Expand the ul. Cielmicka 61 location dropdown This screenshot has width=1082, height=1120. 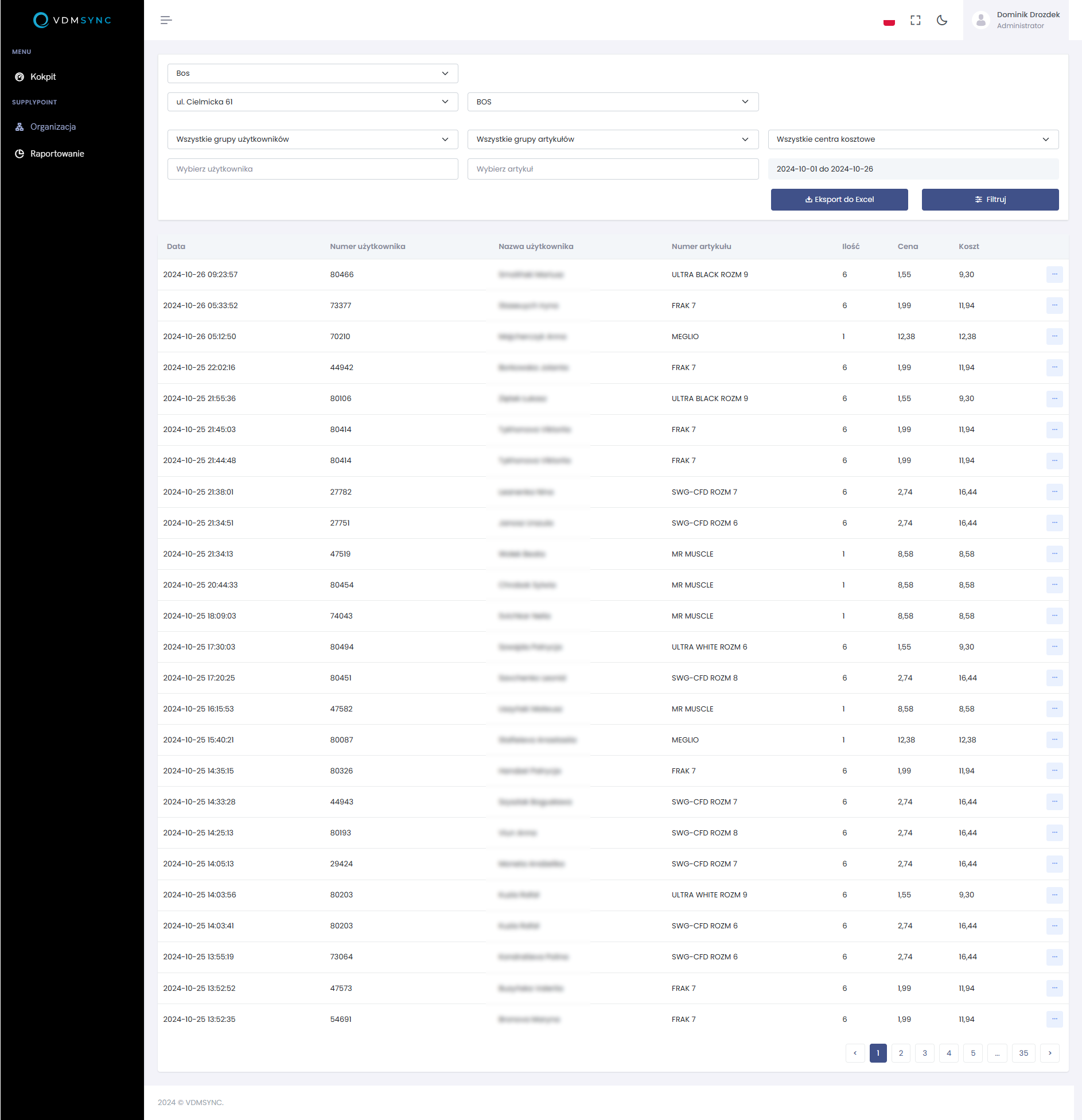(312, 102)
